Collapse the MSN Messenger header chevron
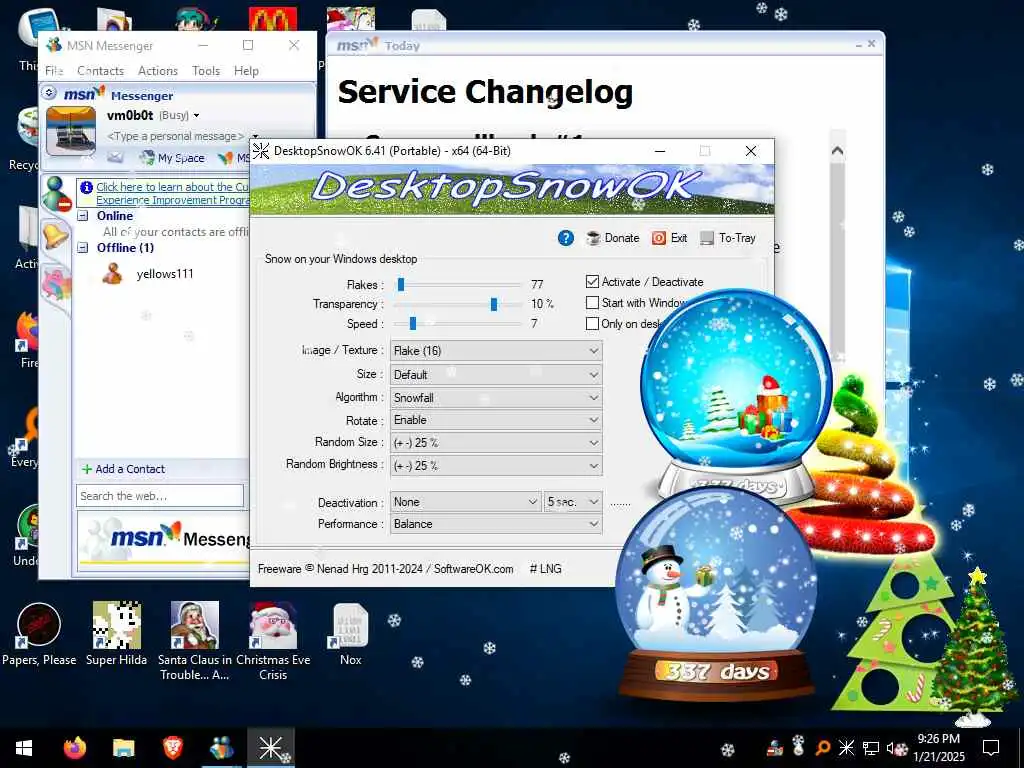The width and height of the screenshot is (1024, 768). pos(49,93)
